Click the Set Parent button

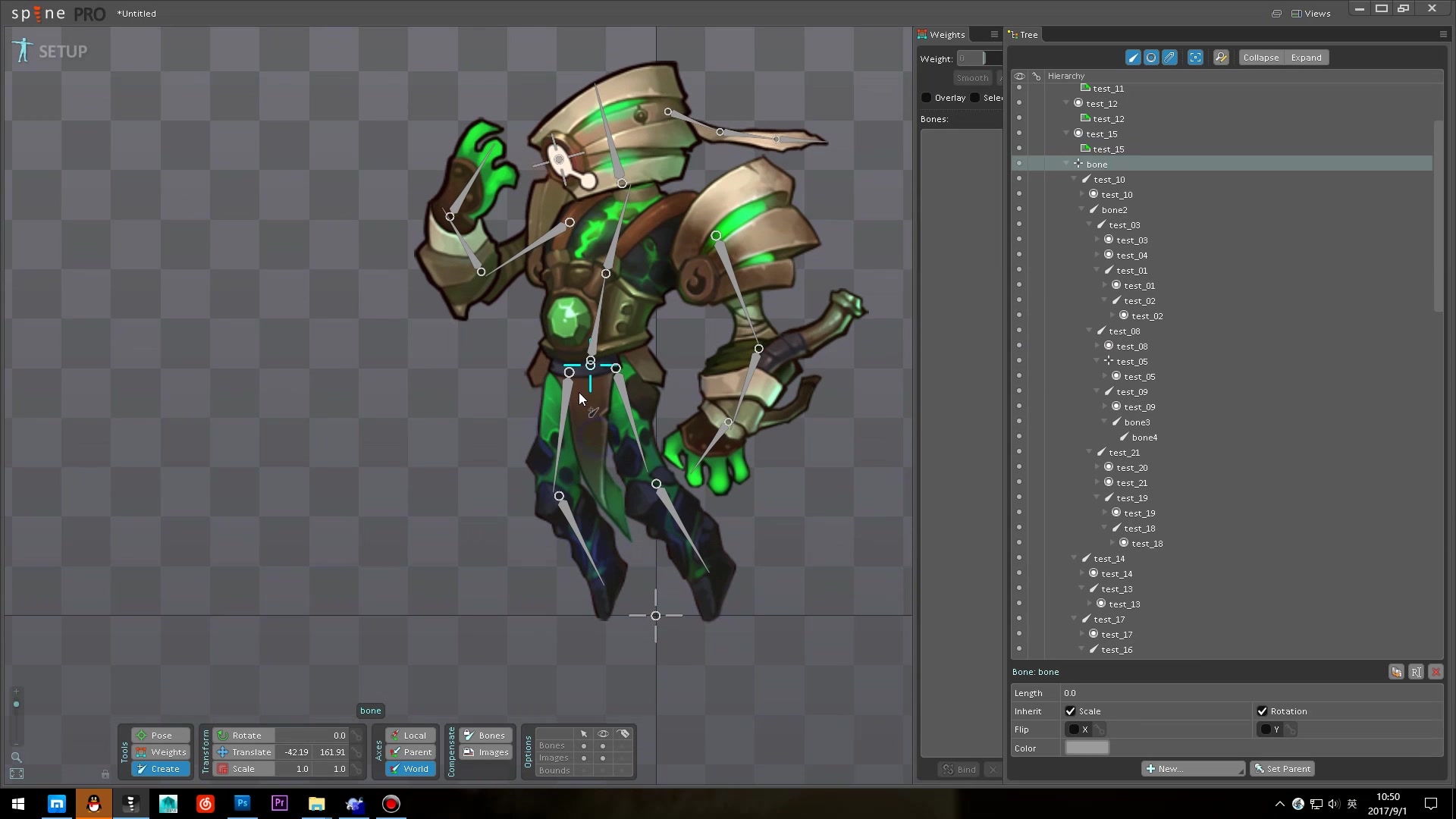click(x=1282, y=769)
